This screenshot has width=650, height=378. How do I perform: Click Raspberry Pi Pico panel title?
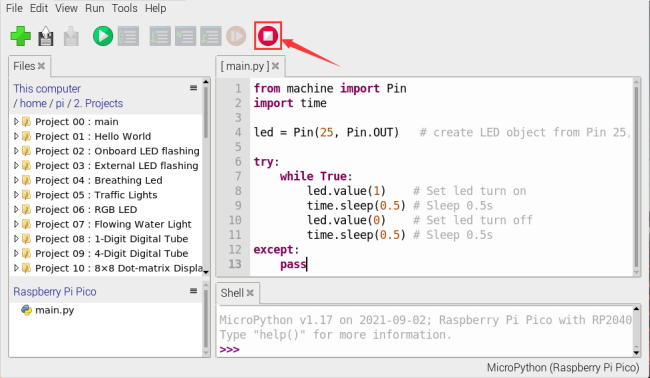(55, 292)
